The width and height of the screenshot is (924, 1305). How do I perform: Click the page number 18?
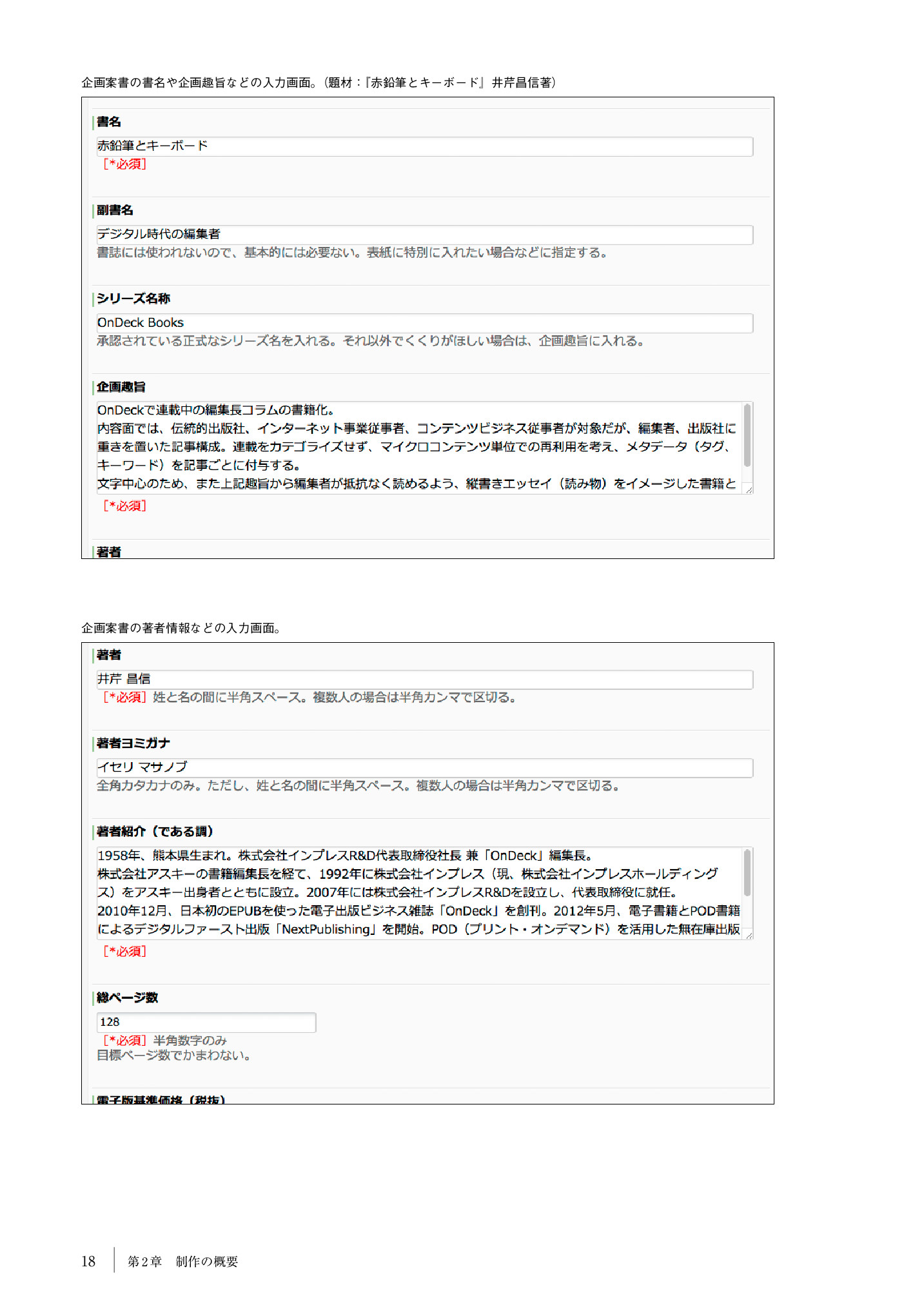pos(88,1262)
